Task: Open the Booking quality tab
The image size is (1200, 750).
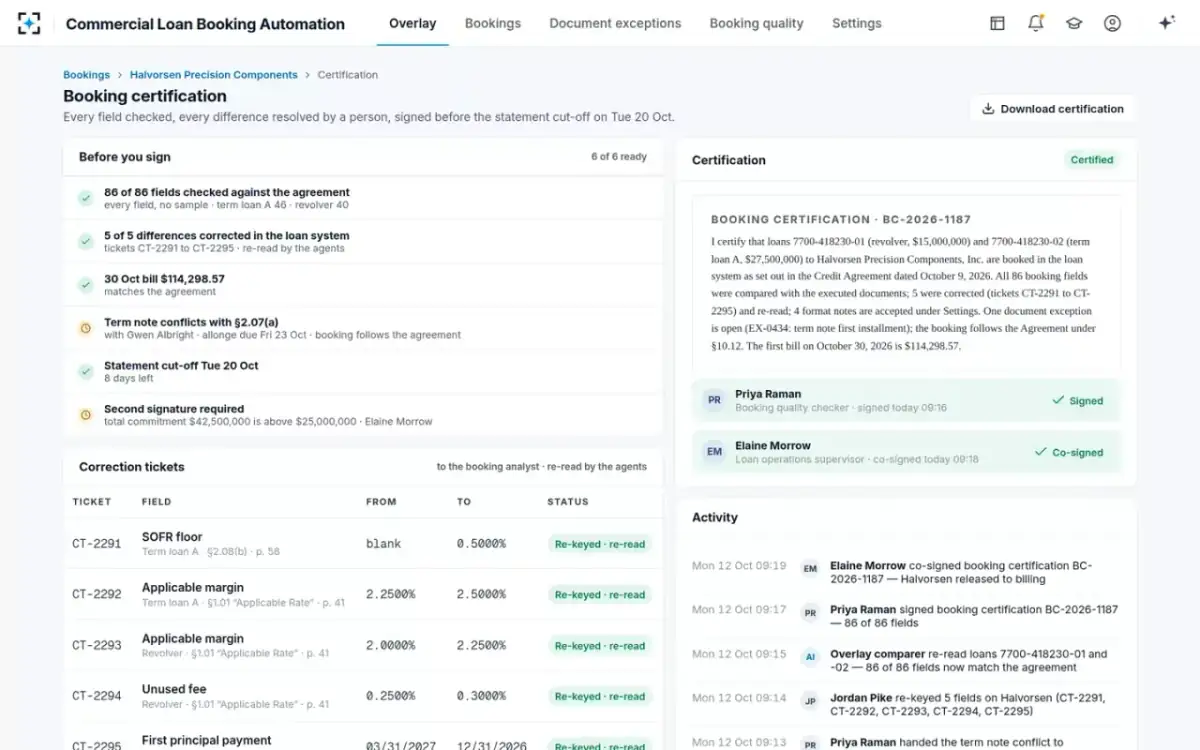Action: [756, 23]
